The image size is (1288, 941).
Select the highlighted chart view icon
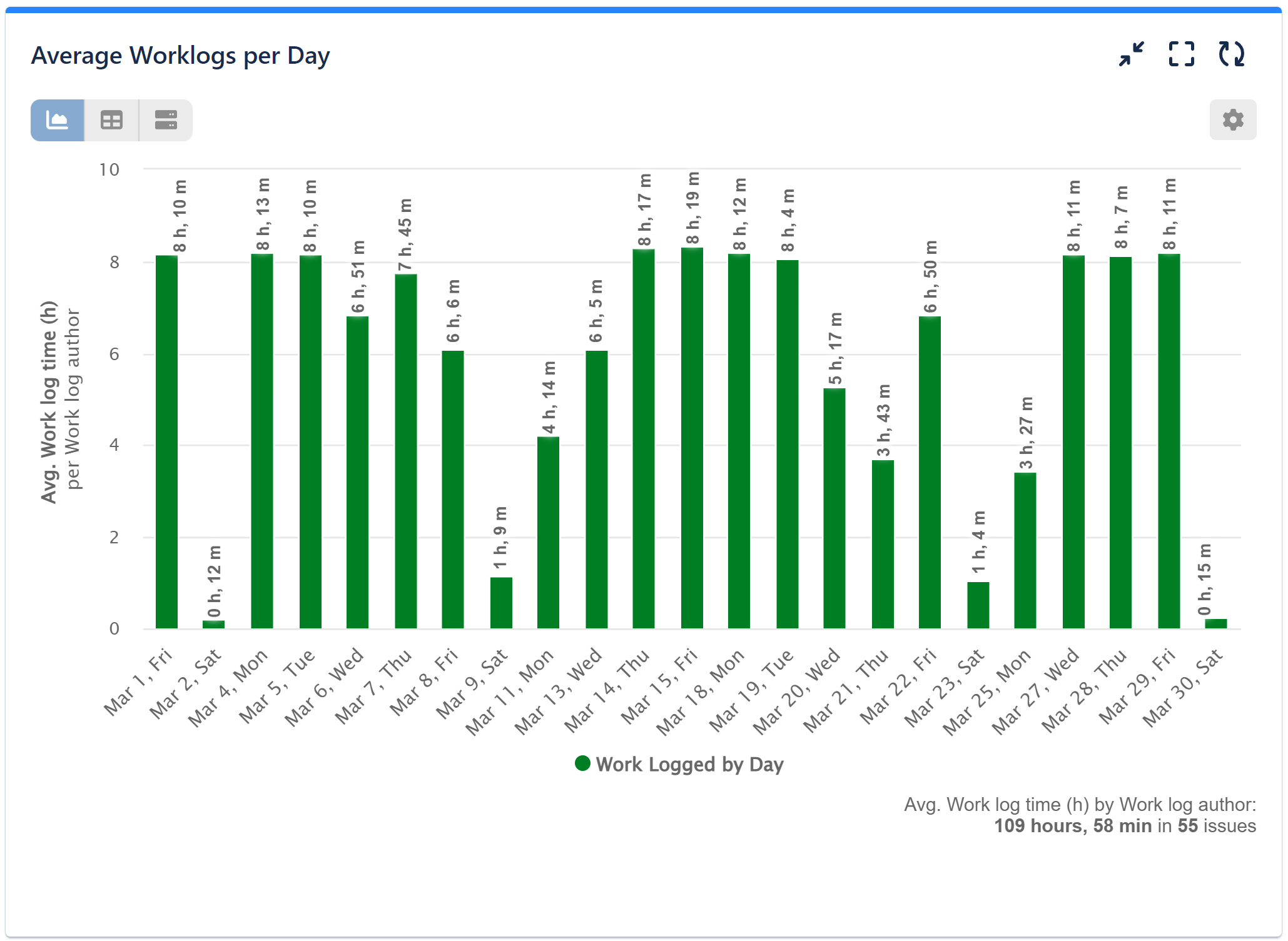pos(56,119)
